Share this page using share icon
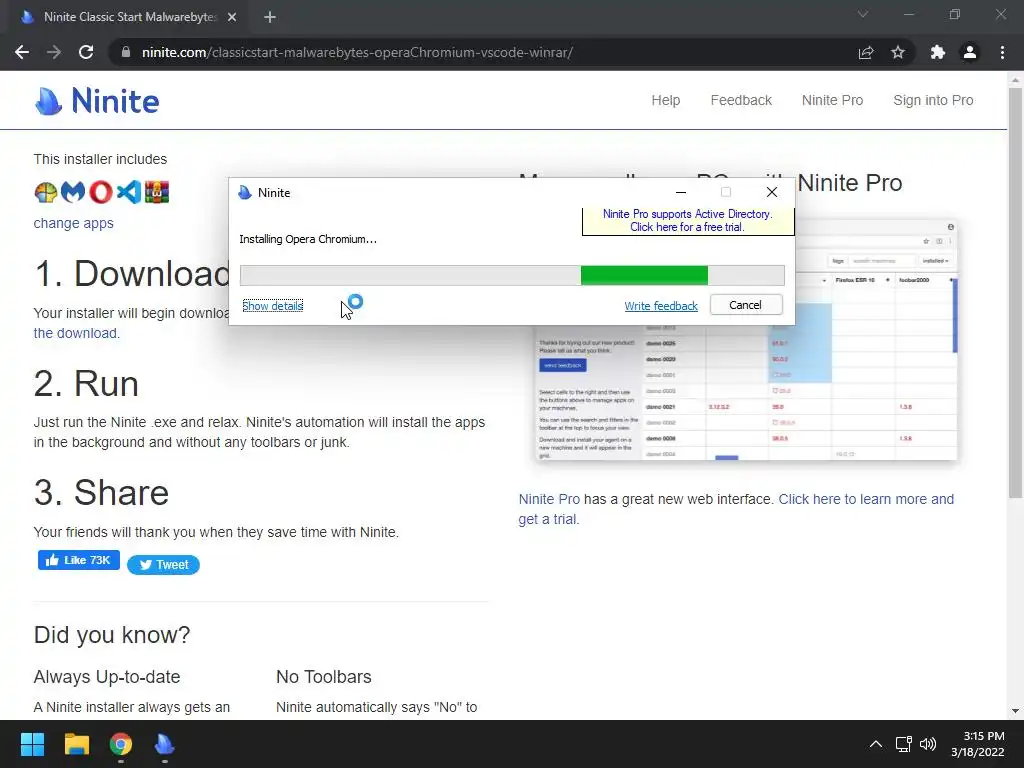This screenshot has width=1024, height=768. coord(866,52)
